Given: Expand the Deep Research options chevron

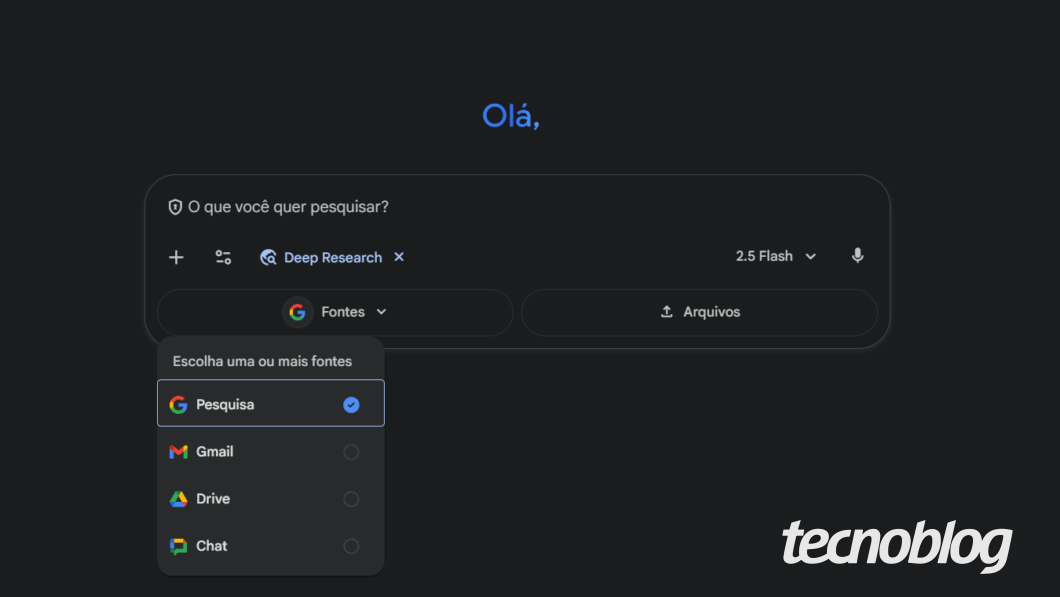Looking at the screenshot, I should pos(383,312).
